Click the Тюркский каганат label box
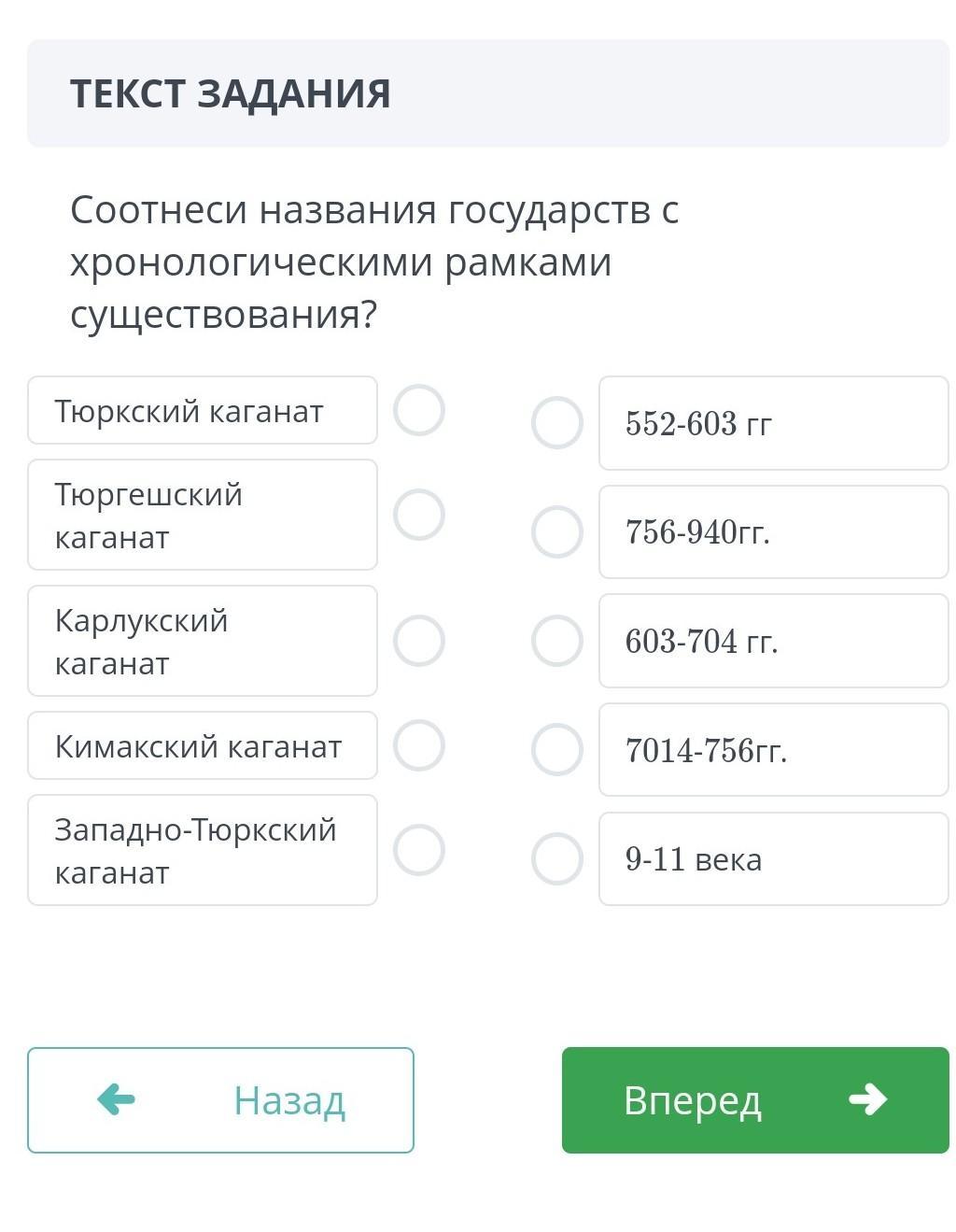Viewport: 956px width, 1232px height. tap(203, 410)
